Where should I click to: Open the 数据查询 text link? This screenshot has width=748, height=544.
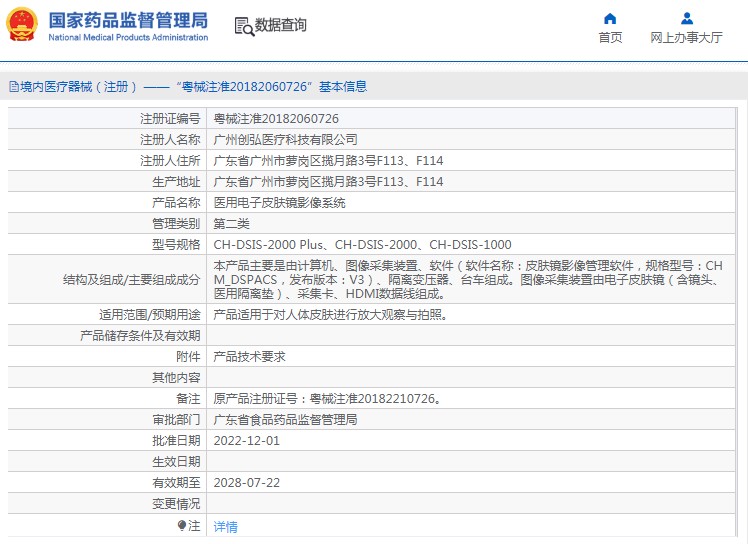tap(281, 26)
